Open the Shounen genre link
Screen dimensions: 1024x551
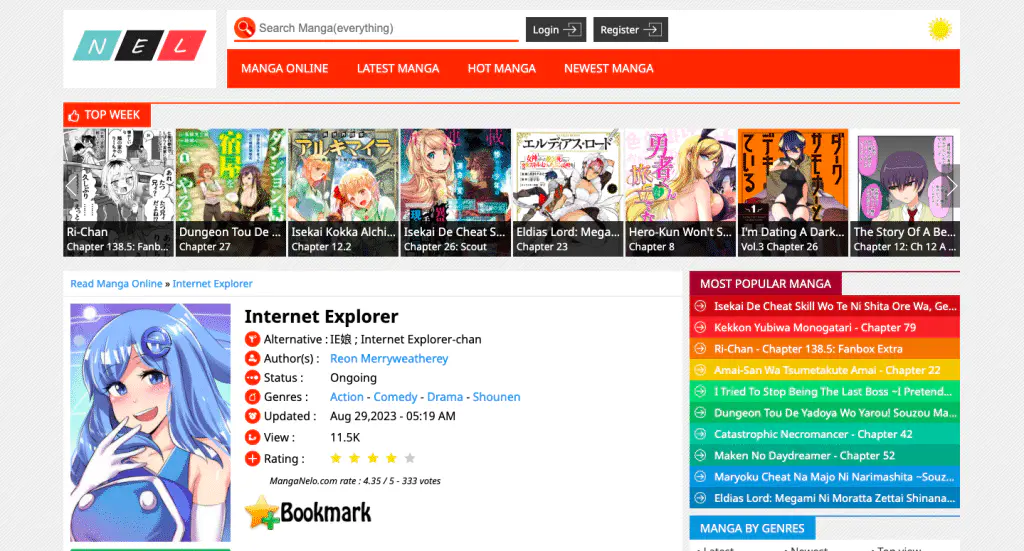[x=496, y=397]
